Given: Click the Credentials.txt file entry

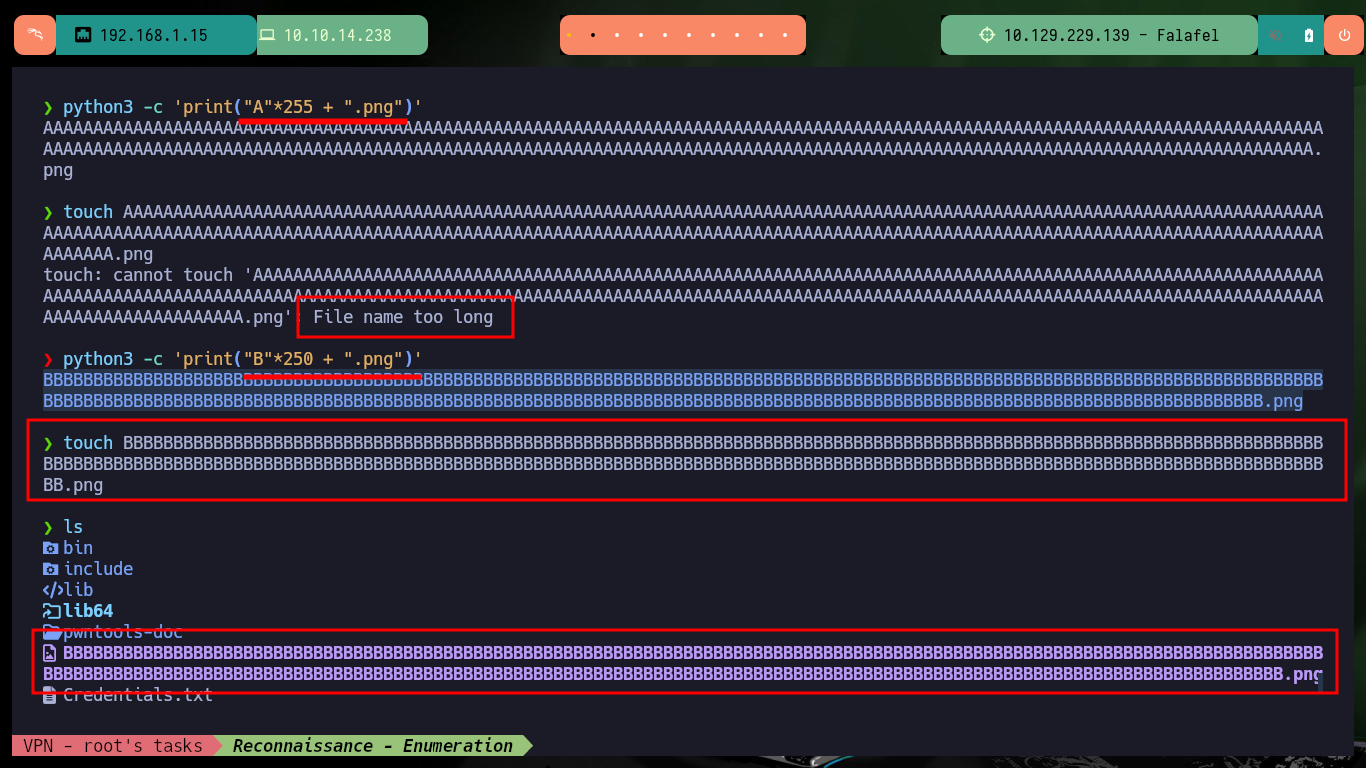Looking at the screenshot, I should (128, 695).
